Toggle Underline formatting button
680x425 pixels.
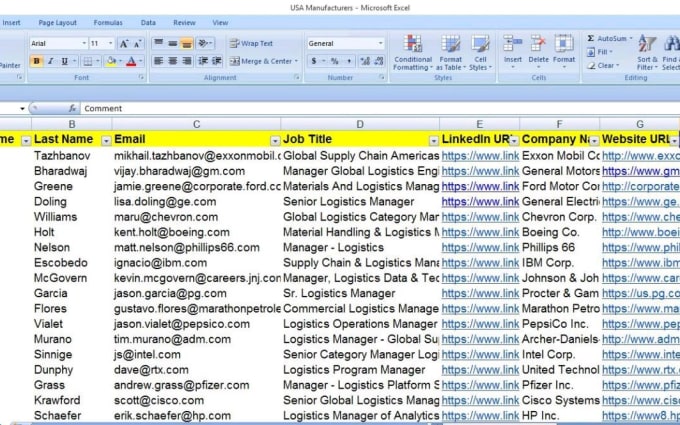coord(65,61)
